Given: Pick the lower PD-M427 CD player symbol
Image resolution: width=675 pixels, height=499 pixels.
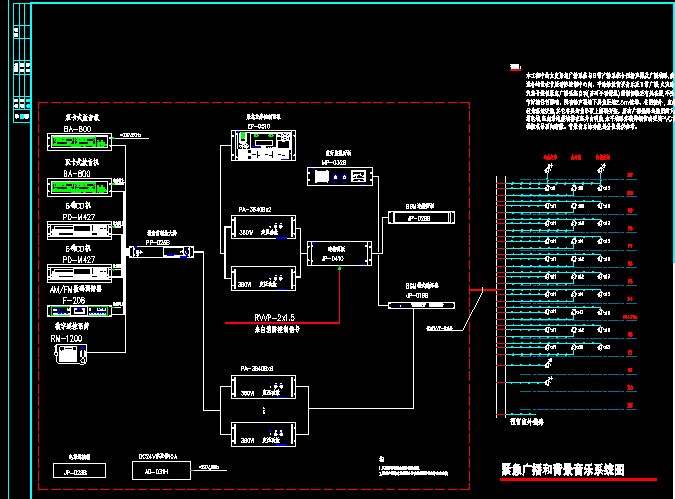Looking at the screenshot, I should [79, 273].
